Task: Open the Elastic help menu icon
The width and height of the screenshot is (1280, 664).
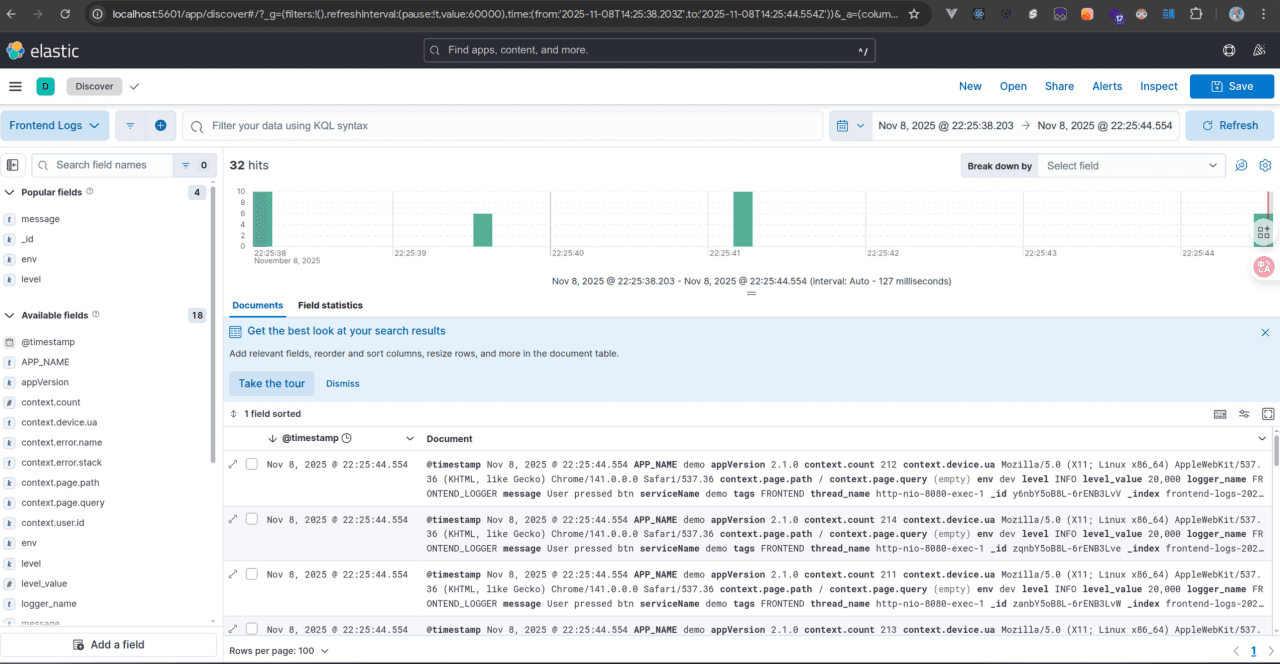Action: 1229,50
